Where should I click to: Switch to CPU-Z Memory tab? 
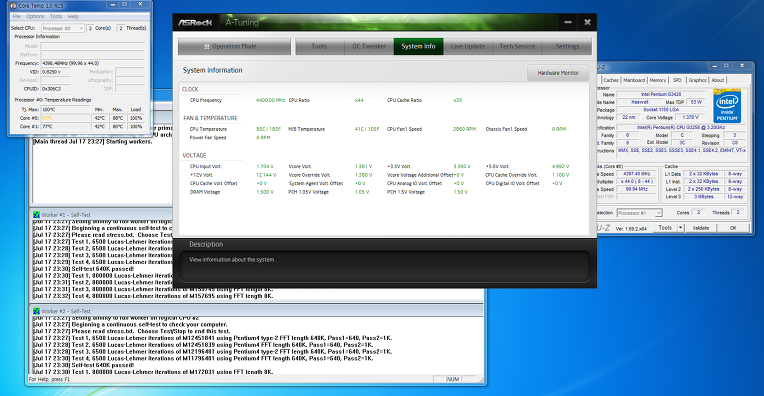point(657,80)
